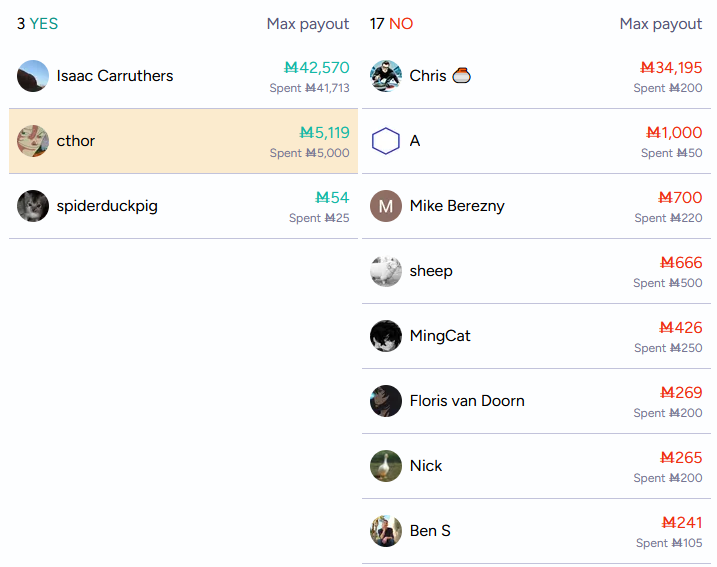The image size is (717, 567).
Task: Click the spiderduckpig username
Action: (107, 206)
